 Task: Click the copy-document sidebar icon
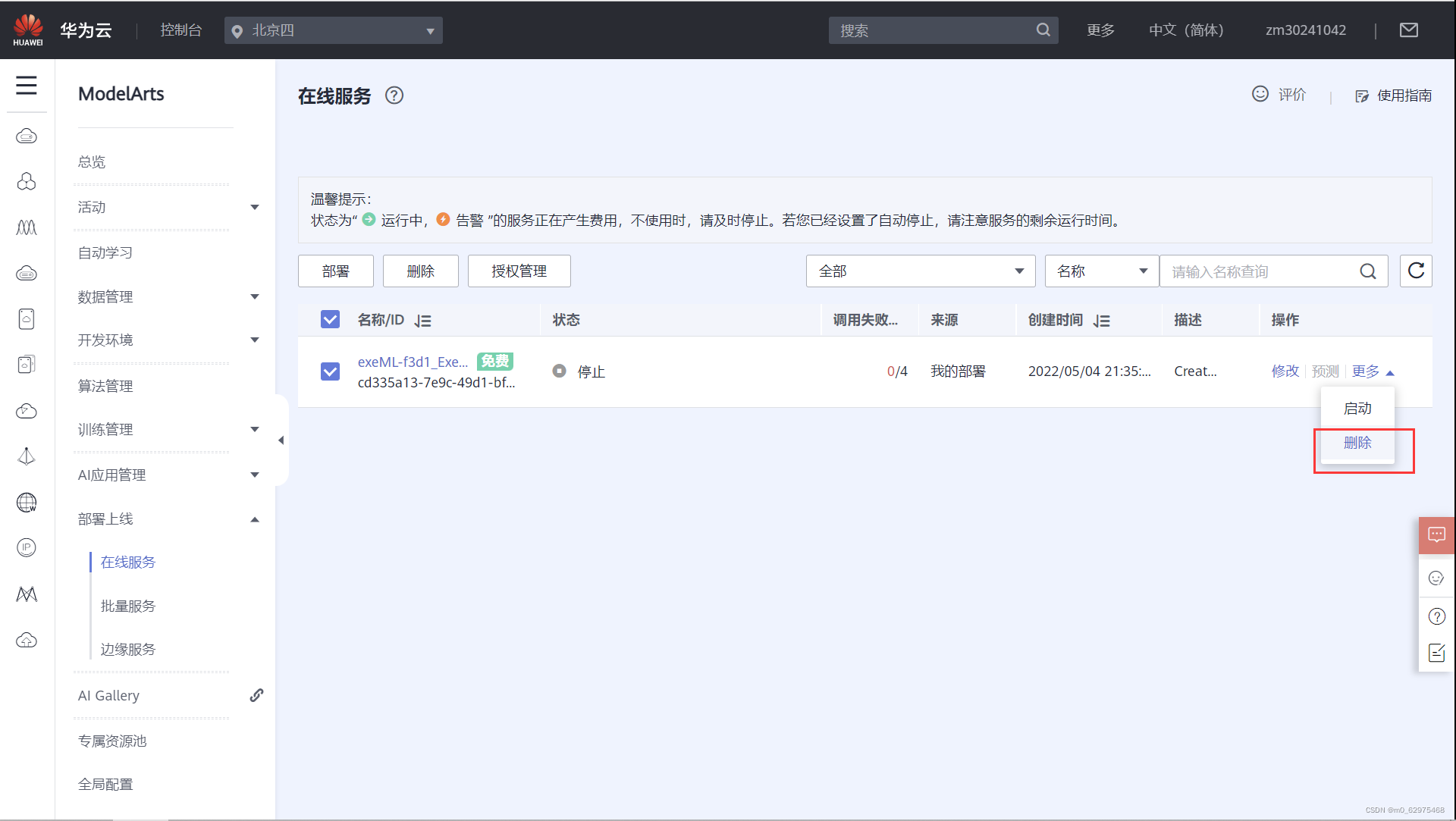click(x=27, y=365)
